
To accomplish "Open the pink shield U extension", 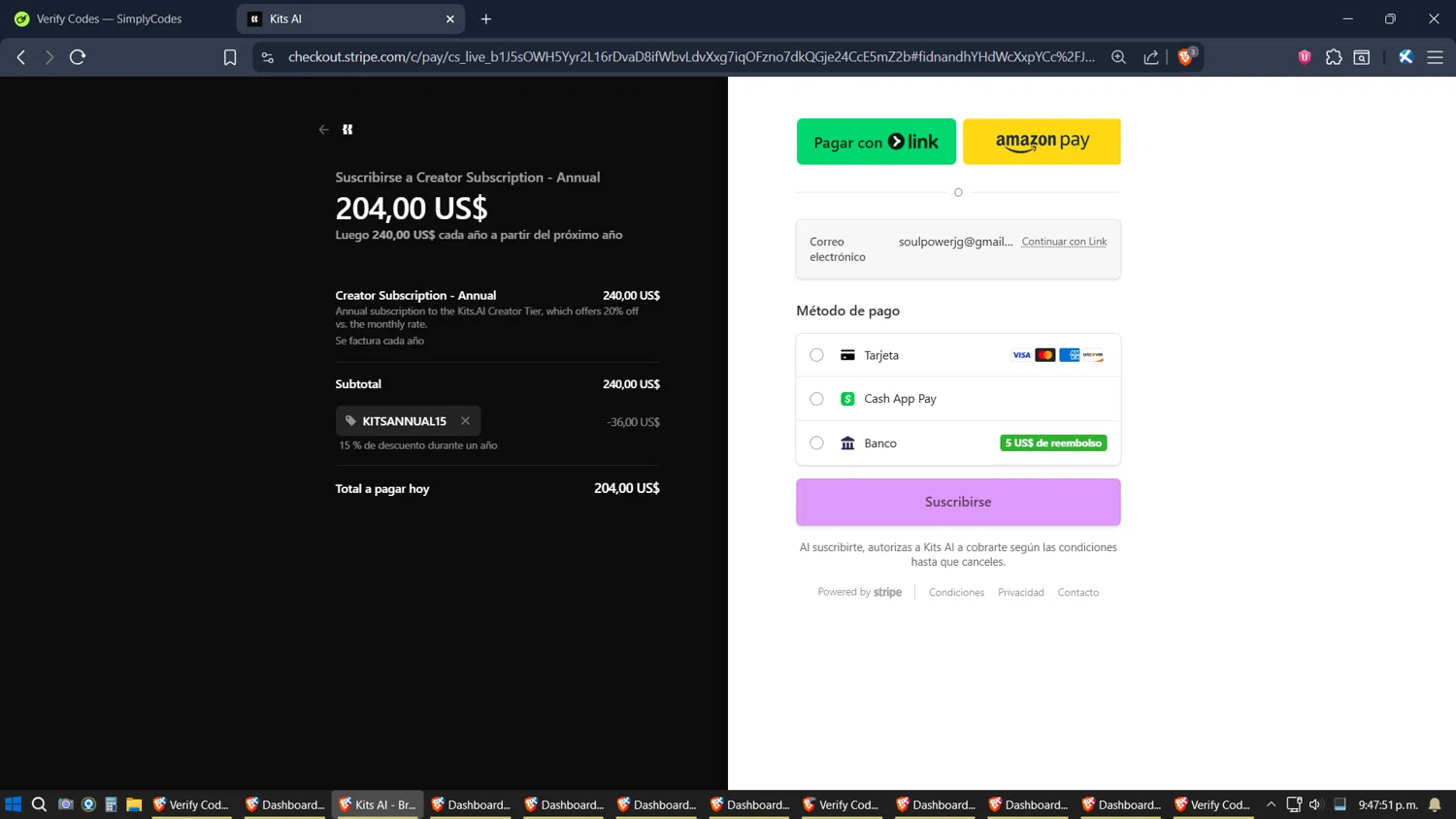I will [x=1305, y=57].
